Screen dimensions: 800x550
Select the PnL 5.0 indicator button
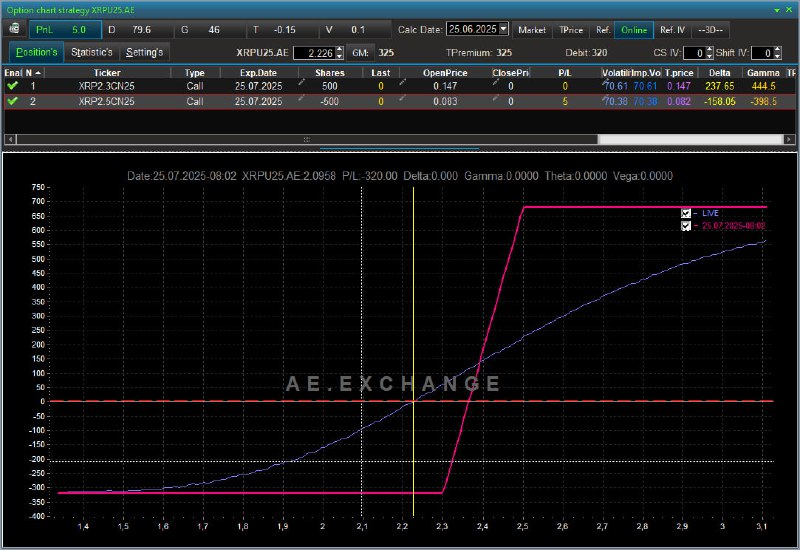click(65, 30)
